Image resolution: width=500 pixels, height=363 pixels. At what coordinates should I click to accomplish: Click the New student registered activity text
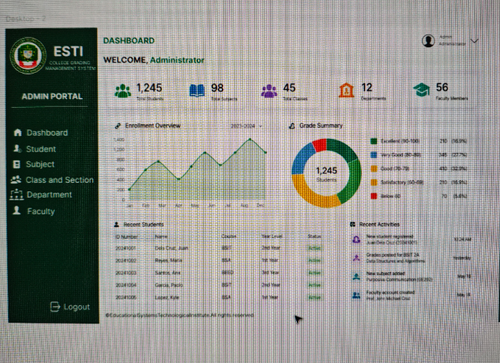392,239
